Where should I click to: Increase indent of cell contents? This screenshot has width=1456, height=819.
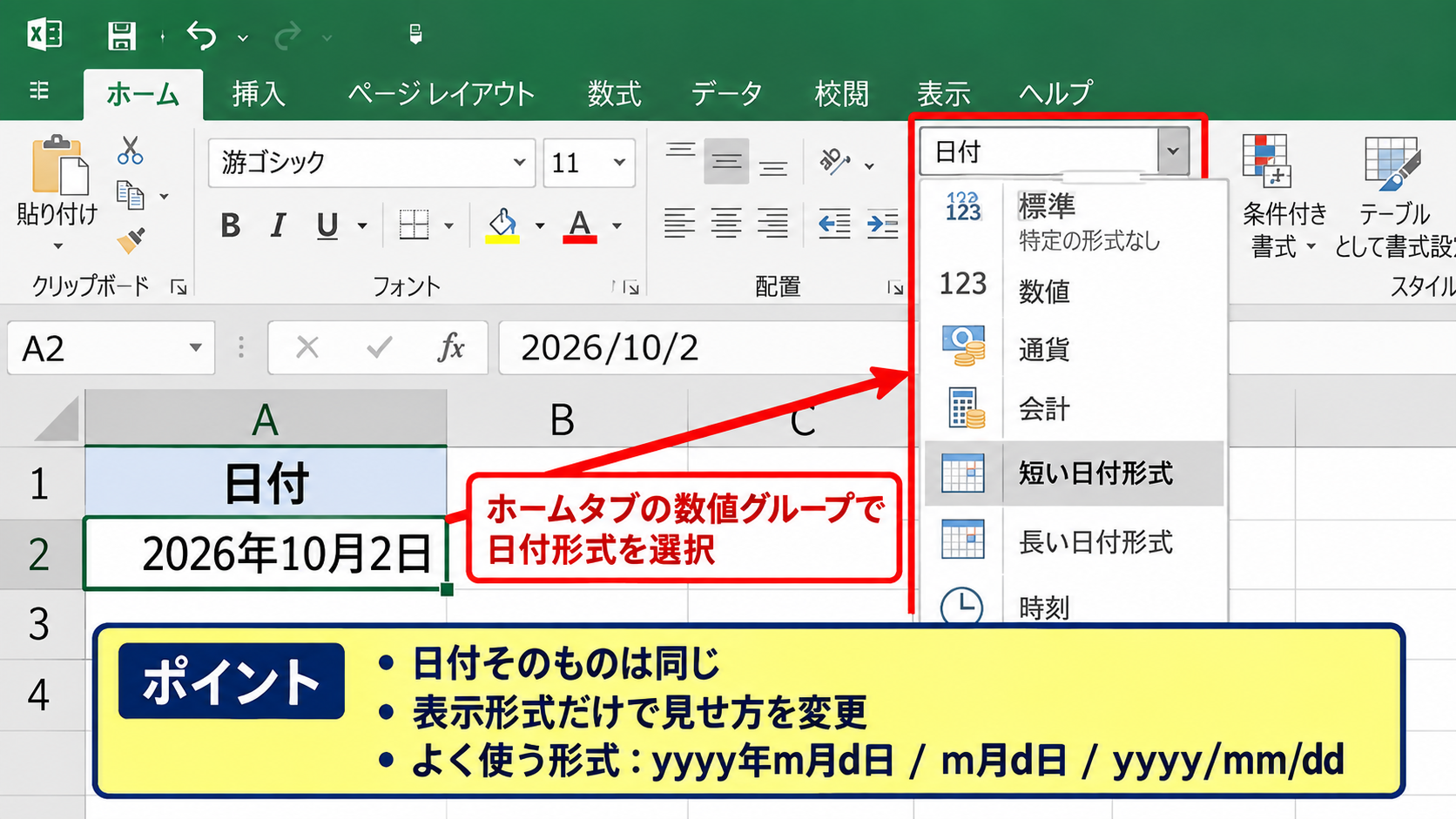[x=882, y=225]
